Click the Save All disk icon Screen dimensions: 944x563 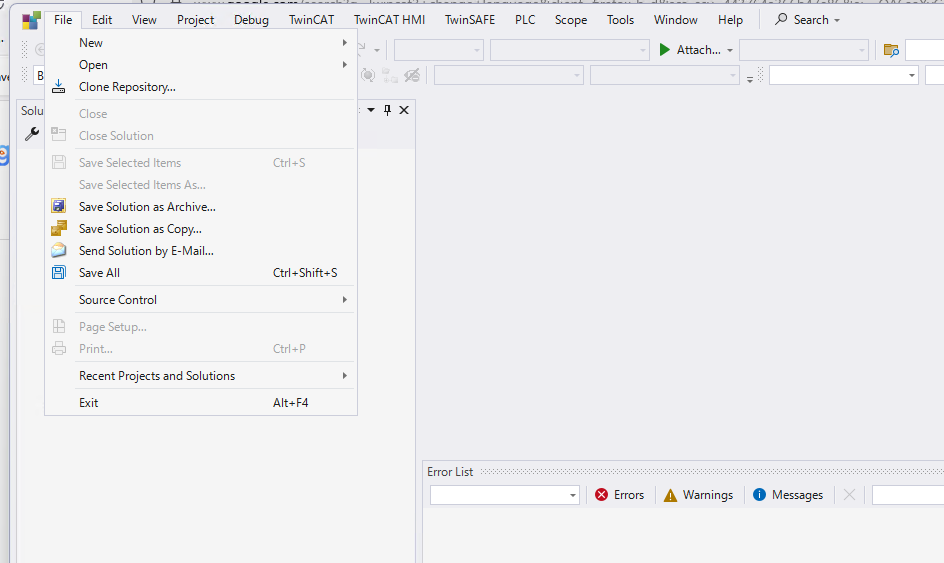(59, 273)
